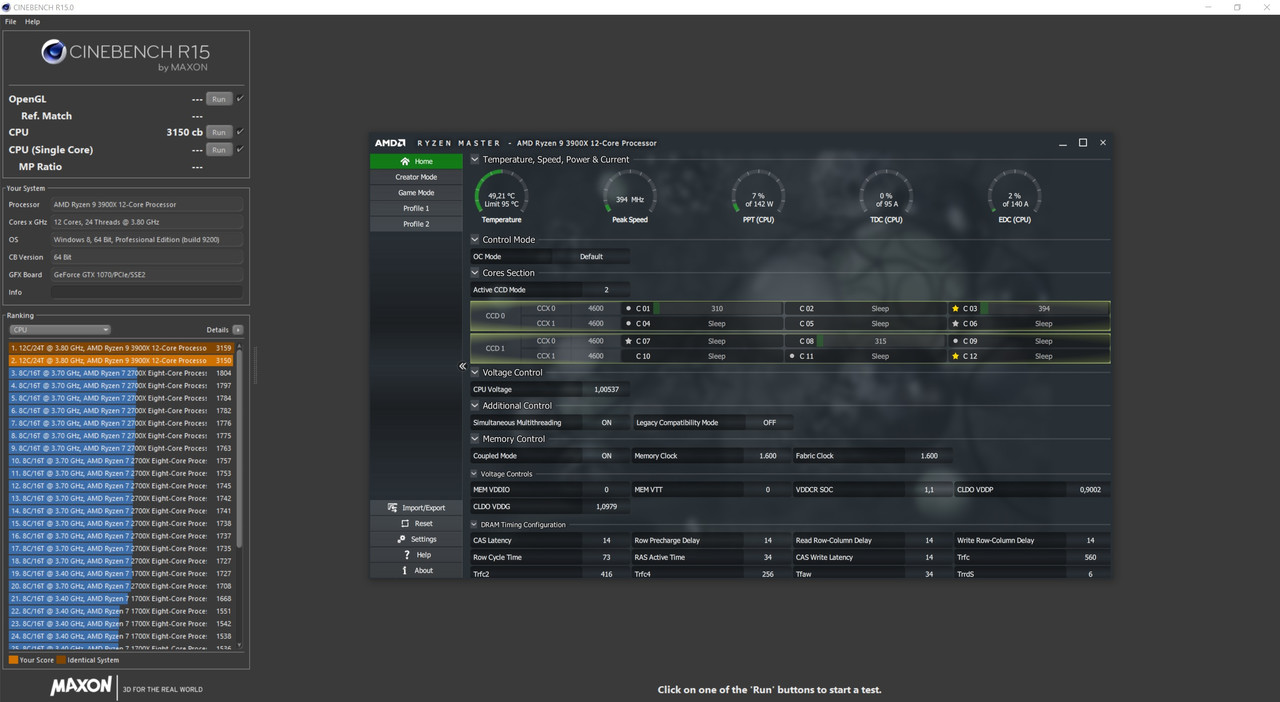Image resolution: width=1280 pixels, height=702 pixels.
Task: Collapse the Cores Section
Action: (476, 273)
